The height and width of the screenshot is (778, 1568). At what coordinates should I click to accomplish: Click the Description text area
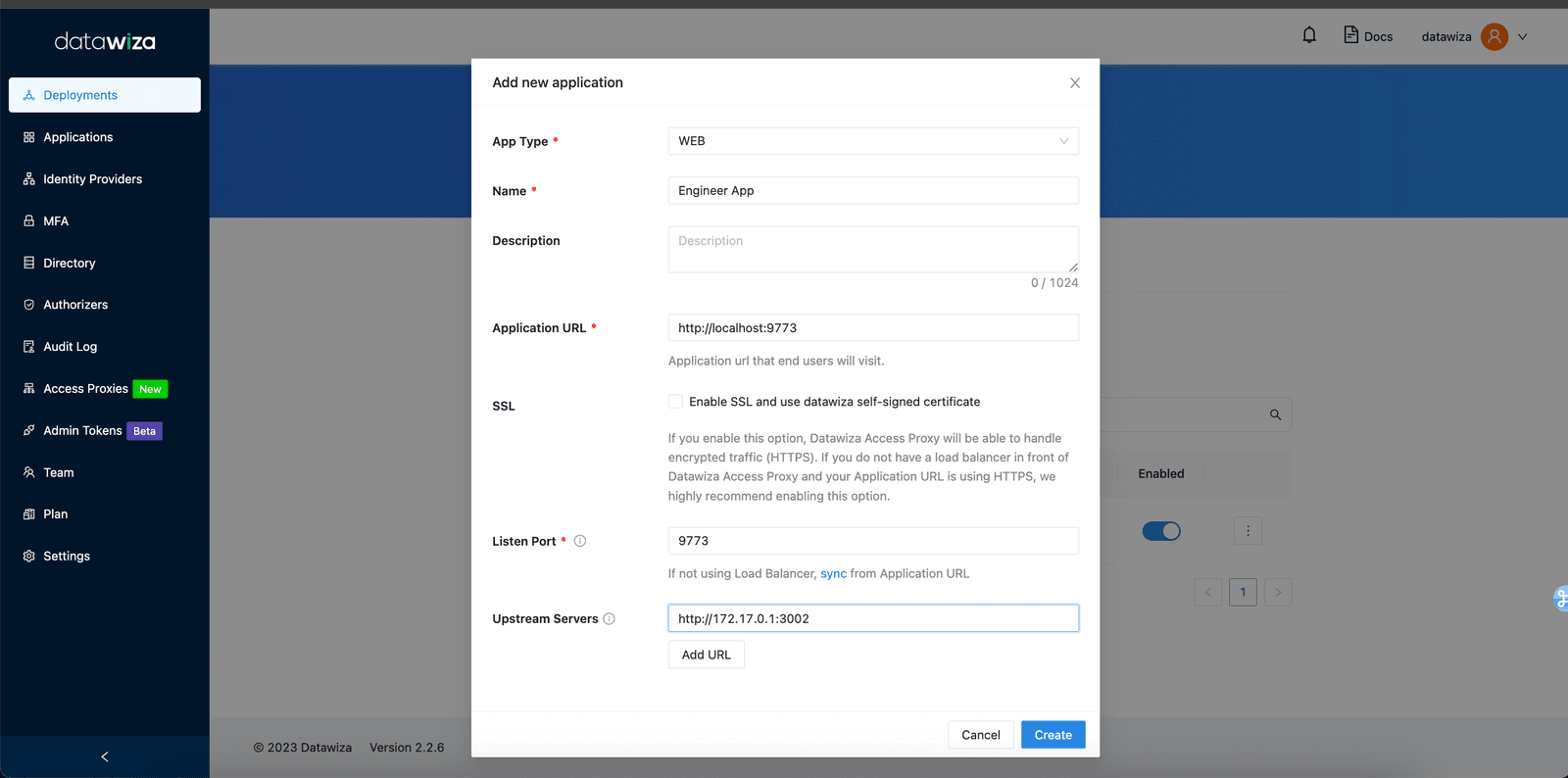[x=873, y=250]
